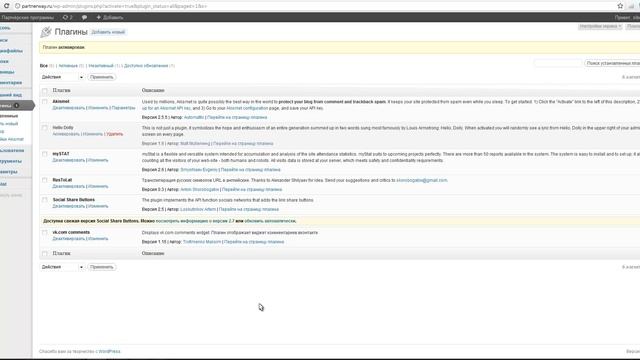Tick the Hello Dolly plugin checkbox
This screenshot has width=640, height=360.
[45, 128]
